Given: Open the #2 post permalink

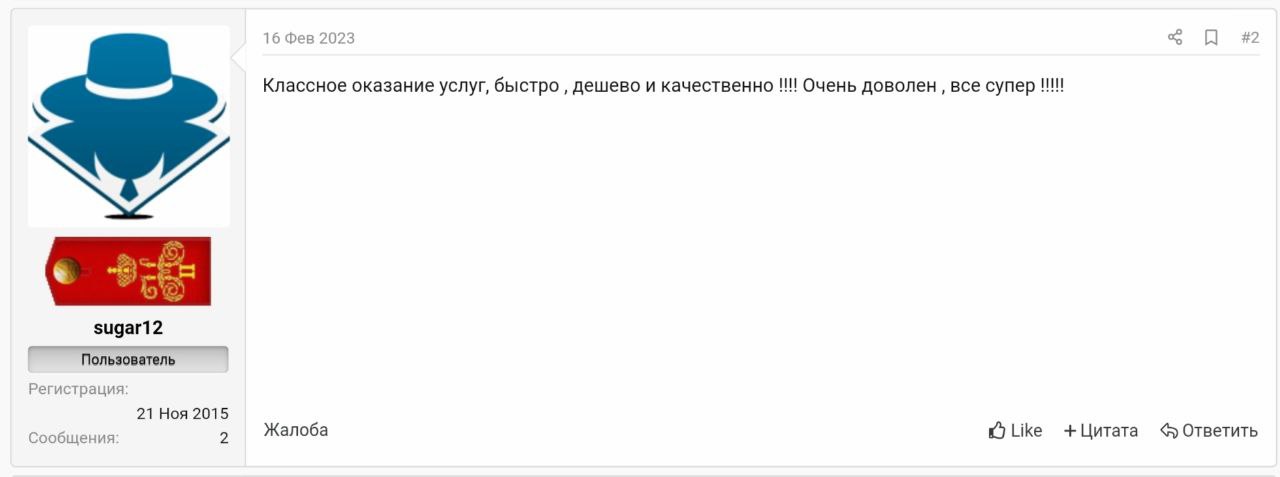Looking at the screenshot, I should (x=1250, y=38).
